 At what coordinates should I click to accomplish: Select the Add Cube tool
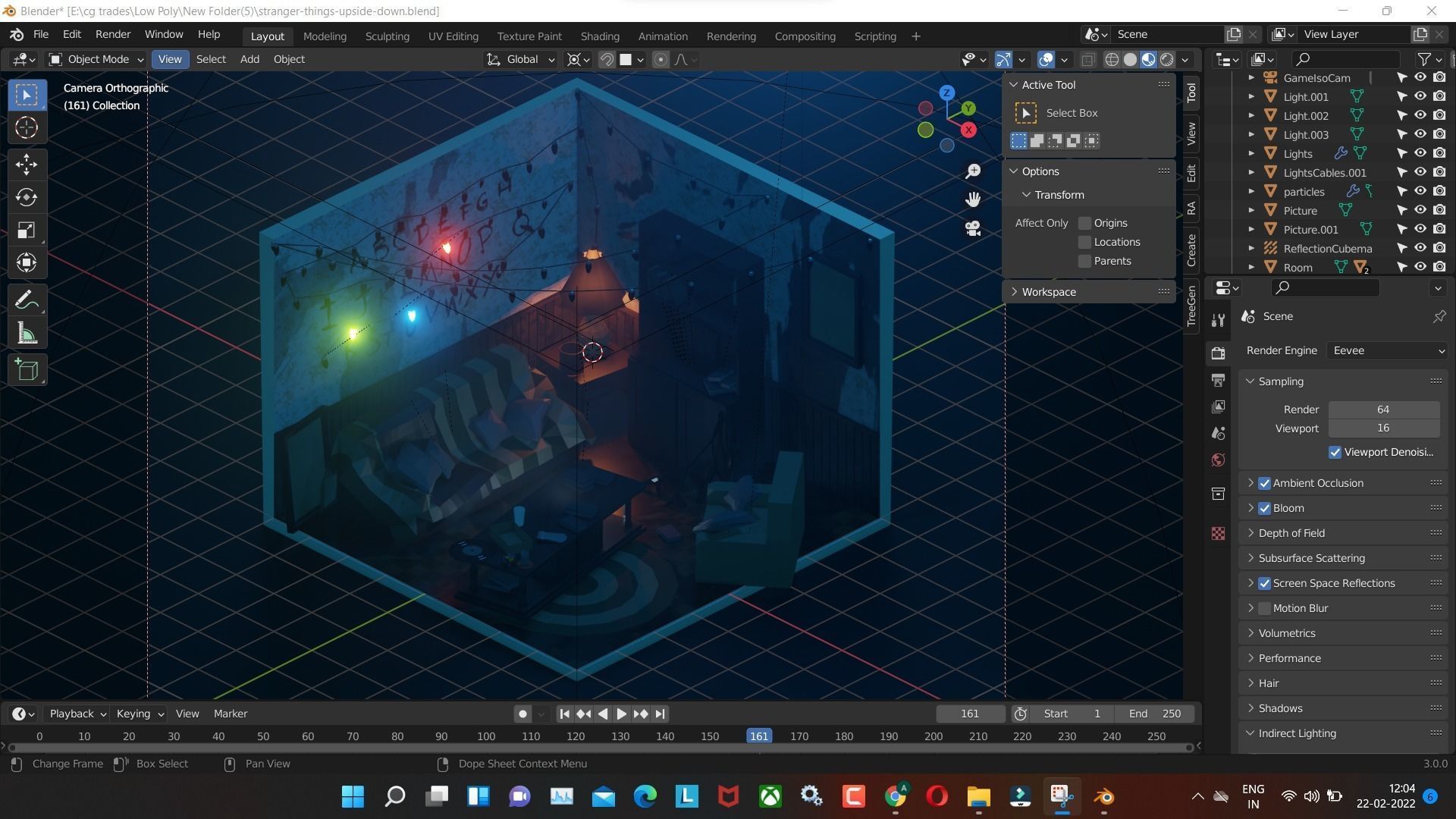(27, 370)
